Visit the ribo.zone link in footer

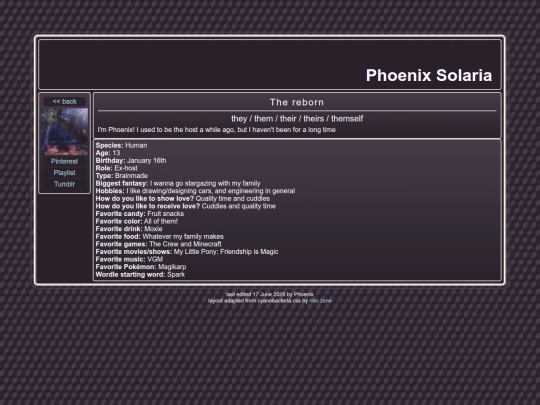(320, 301)
